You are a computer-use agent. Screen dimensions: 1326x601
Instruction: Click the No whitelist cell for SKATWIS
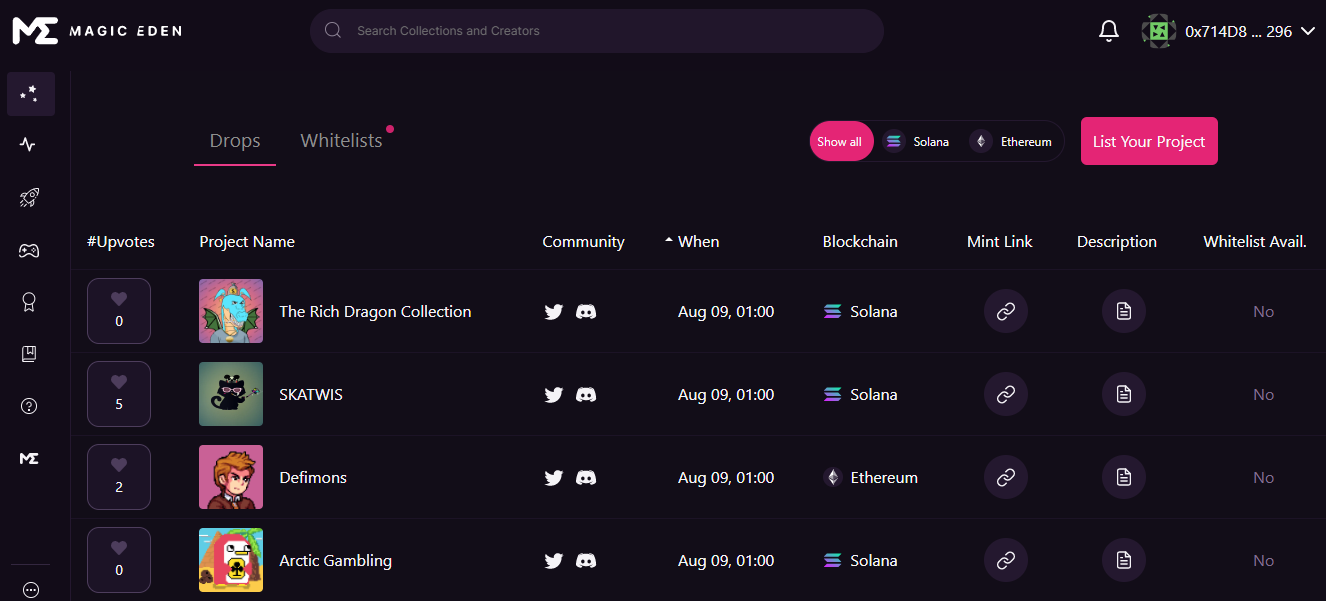click(1264, 395)
